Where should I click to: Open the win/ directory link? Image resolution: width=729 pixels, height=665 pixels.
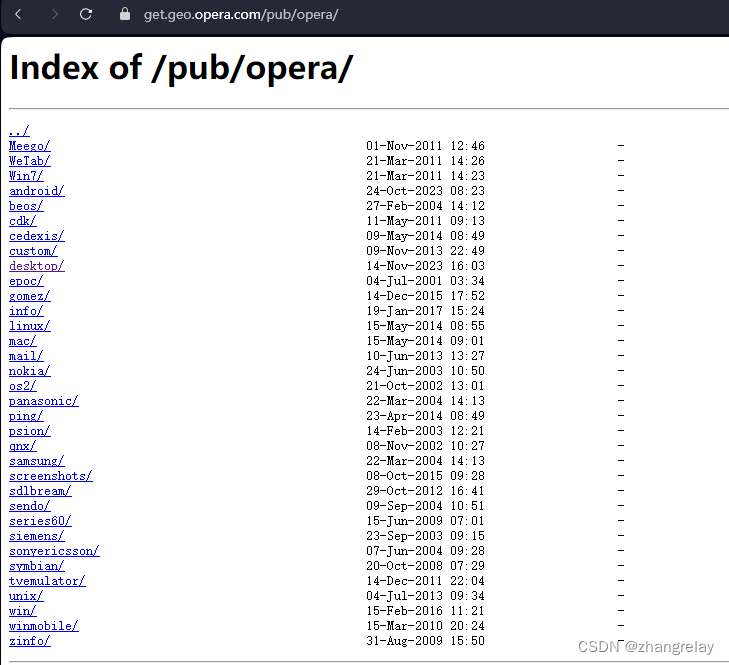coord(22,611)
